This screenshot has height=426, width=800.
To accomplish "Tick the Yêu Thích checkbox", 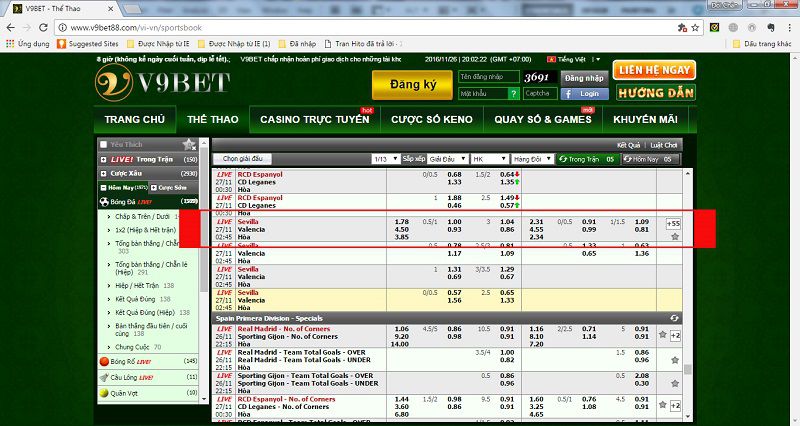I will click(x=104, y=144).
